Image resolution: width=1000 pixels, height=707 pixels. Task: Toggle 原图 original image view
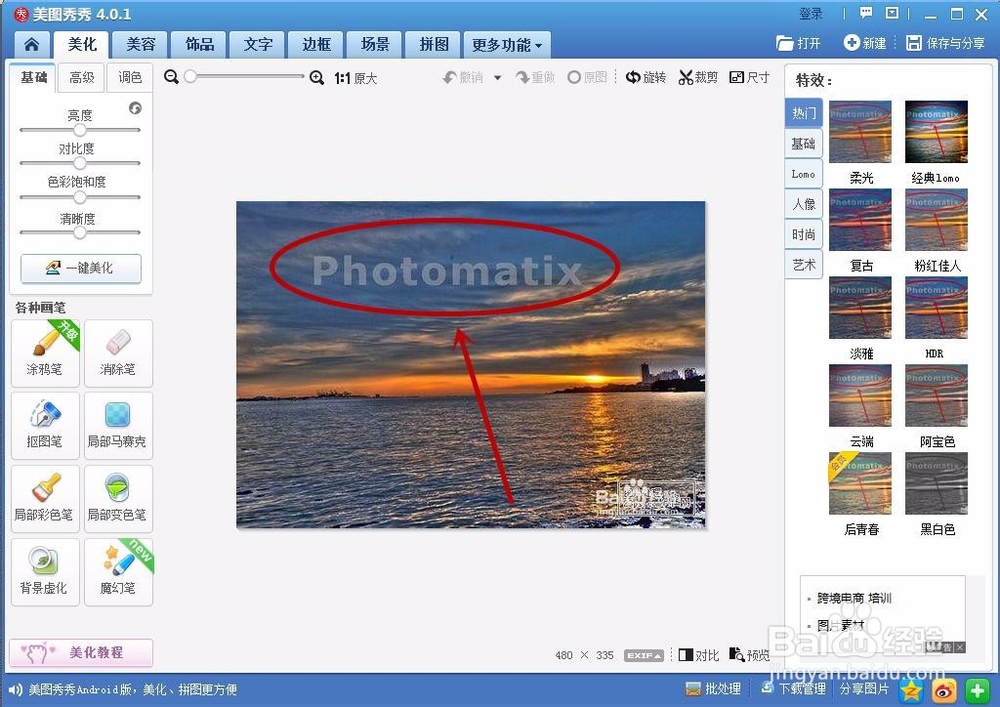(x=587, y=77)
